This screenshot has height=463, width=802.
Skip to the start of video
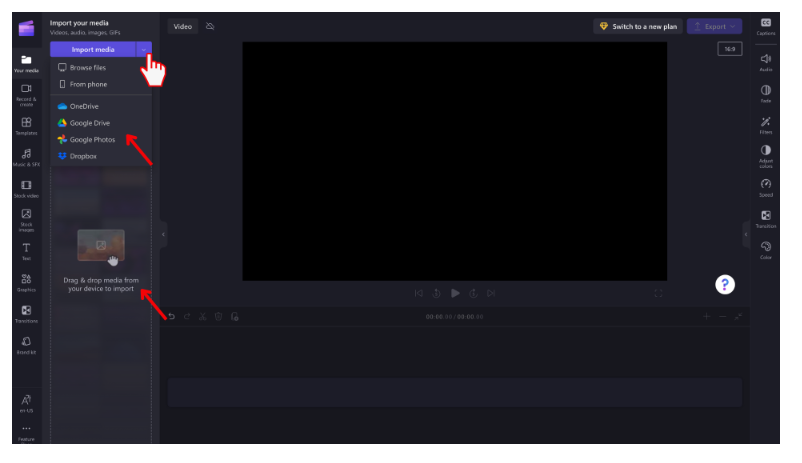point(418,293)
